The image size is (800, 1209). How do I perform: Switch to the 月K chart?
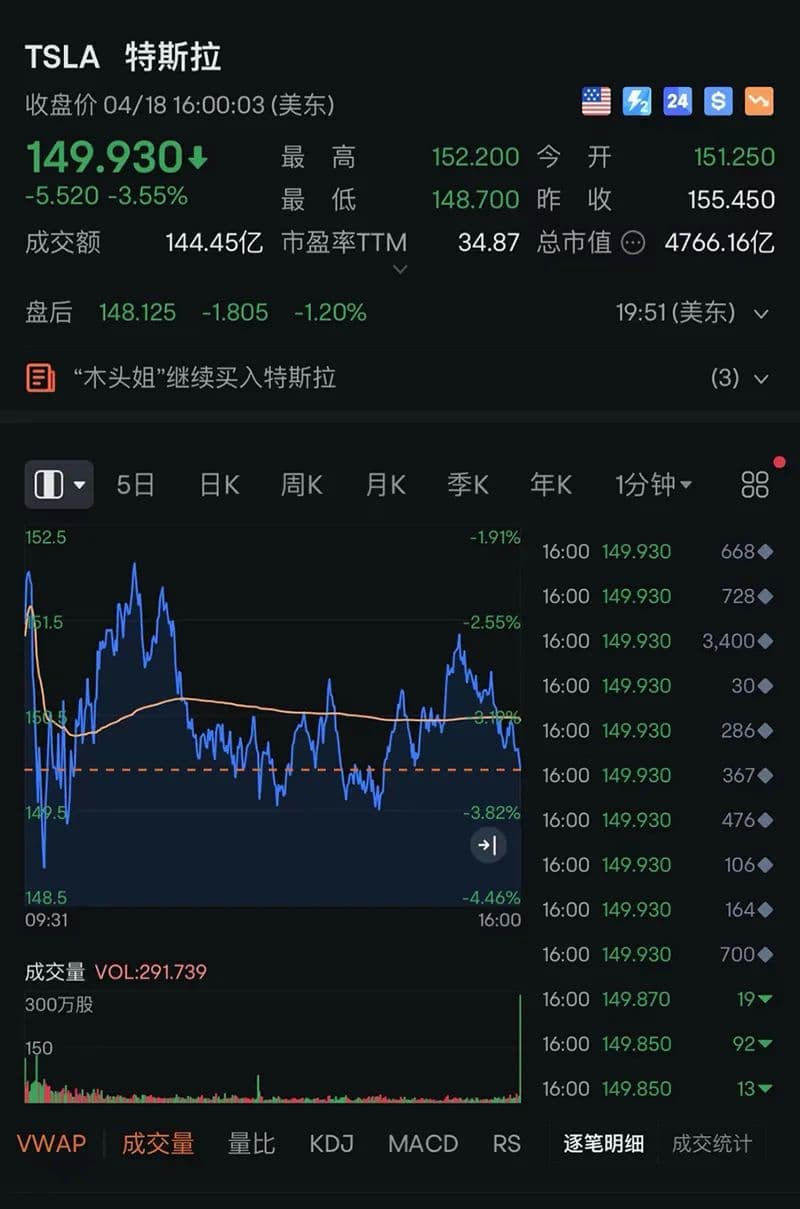pos(385,485)
